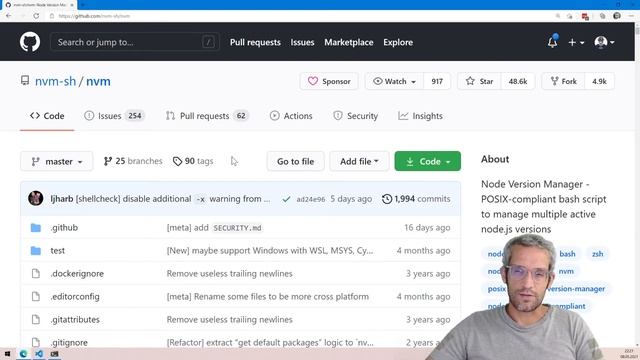View the 4.9k forks count
640x360 pixels.
[600, 81]
